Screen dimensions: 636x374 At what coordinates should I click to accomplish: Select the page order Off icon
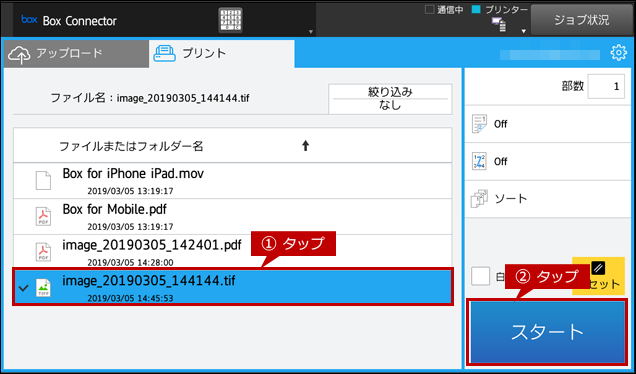pos(479,161)
